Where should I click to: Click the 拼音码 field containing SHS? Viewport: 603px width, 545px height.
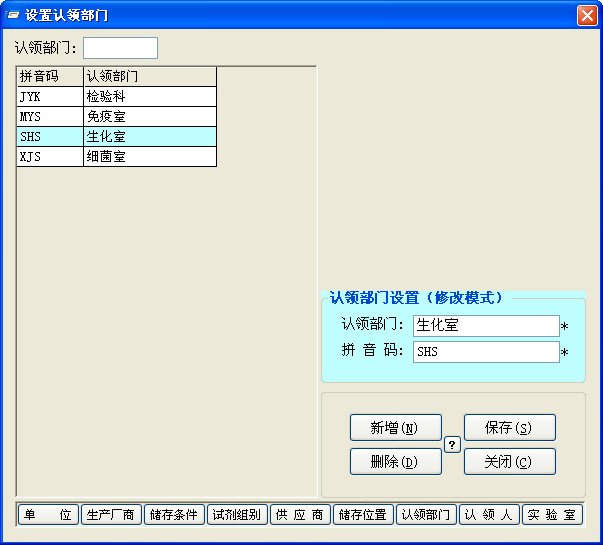click(x=486, y=352)
